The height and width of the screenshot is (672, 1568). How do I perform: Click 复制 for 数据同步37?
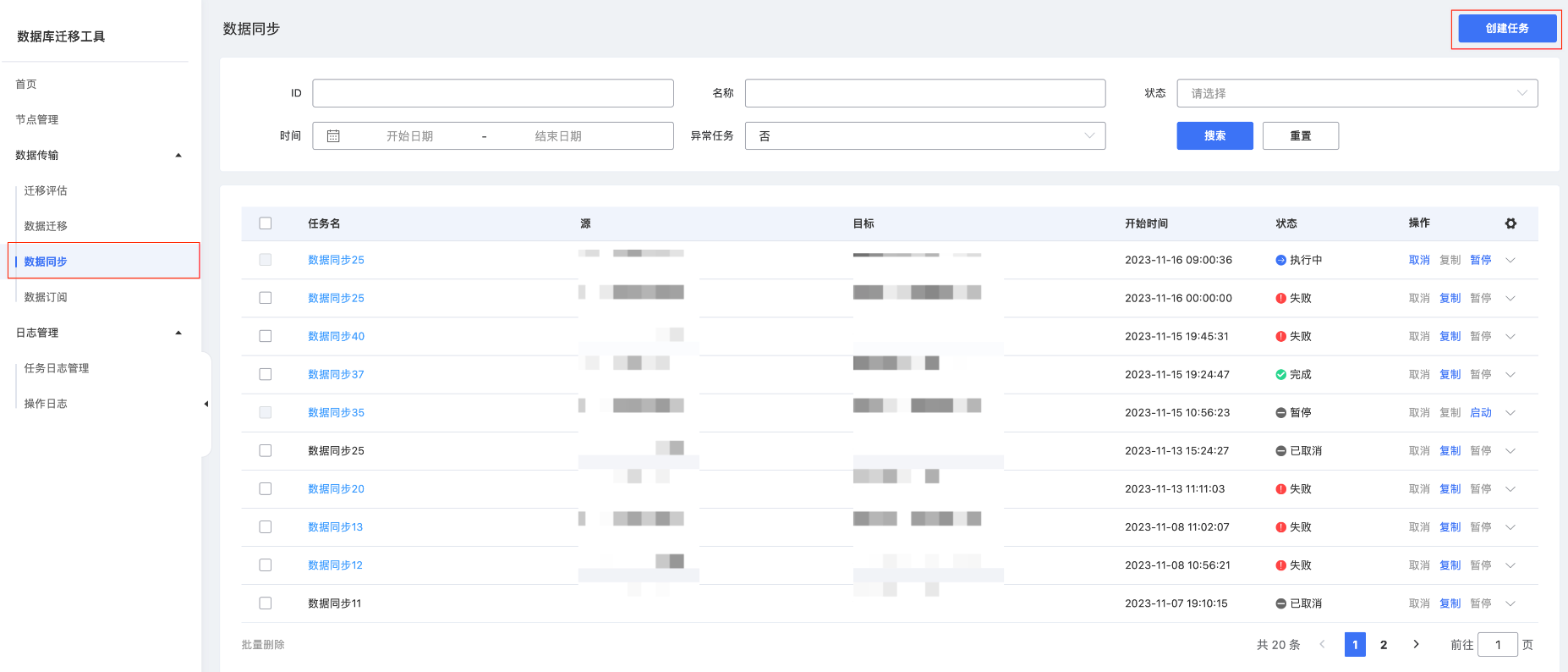1450,374
